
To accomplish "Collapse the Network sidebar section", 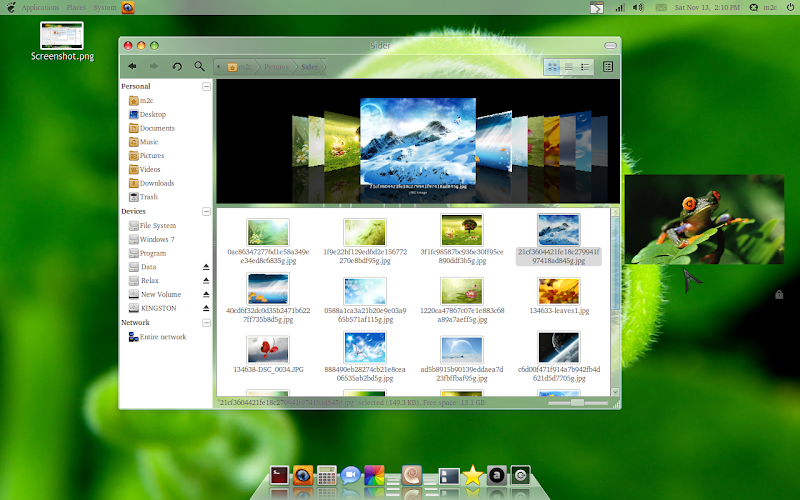I will point(206,322).
